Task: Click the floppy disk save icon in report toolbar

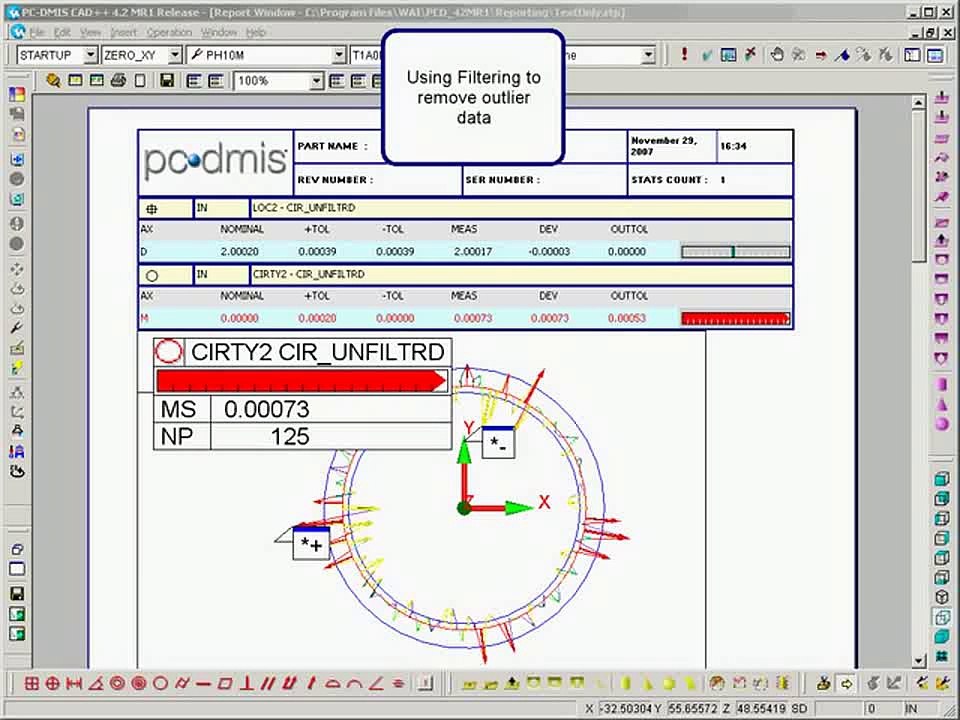Action: [x=167, y=80]
